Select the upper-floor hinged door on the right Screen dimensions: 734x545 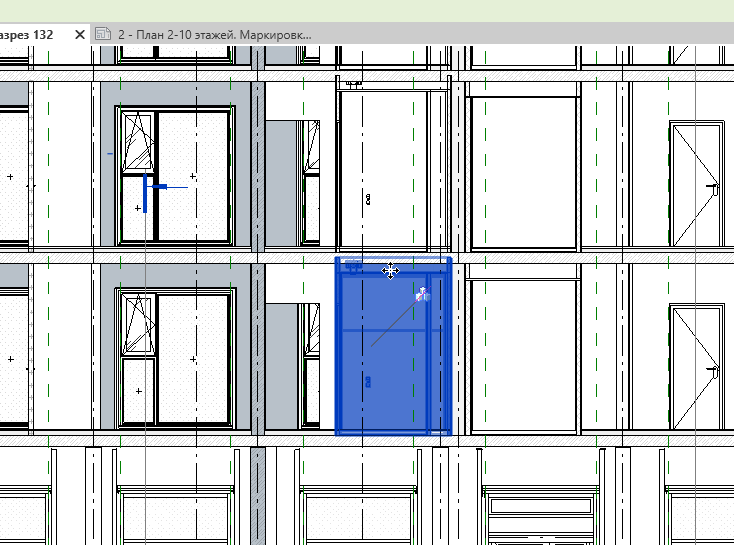pos(697,184)
